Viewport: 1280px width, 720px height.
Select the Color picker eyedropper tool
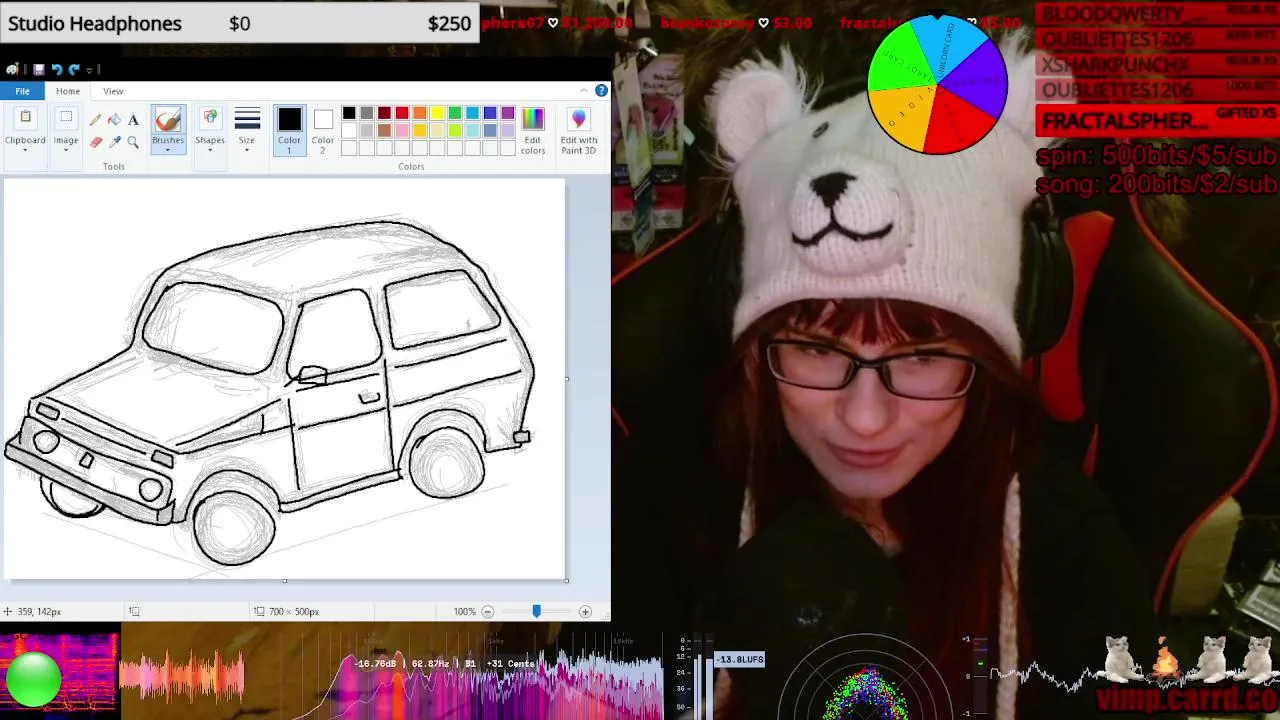click(114, 142)
